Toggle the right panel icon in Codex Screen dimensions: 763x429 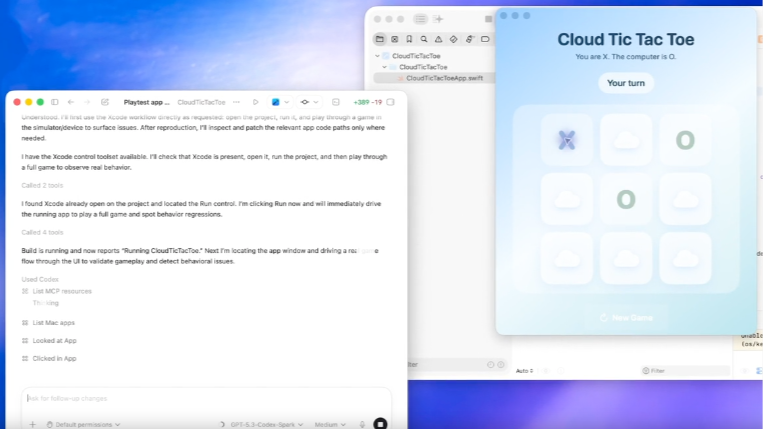click(390, 102)
